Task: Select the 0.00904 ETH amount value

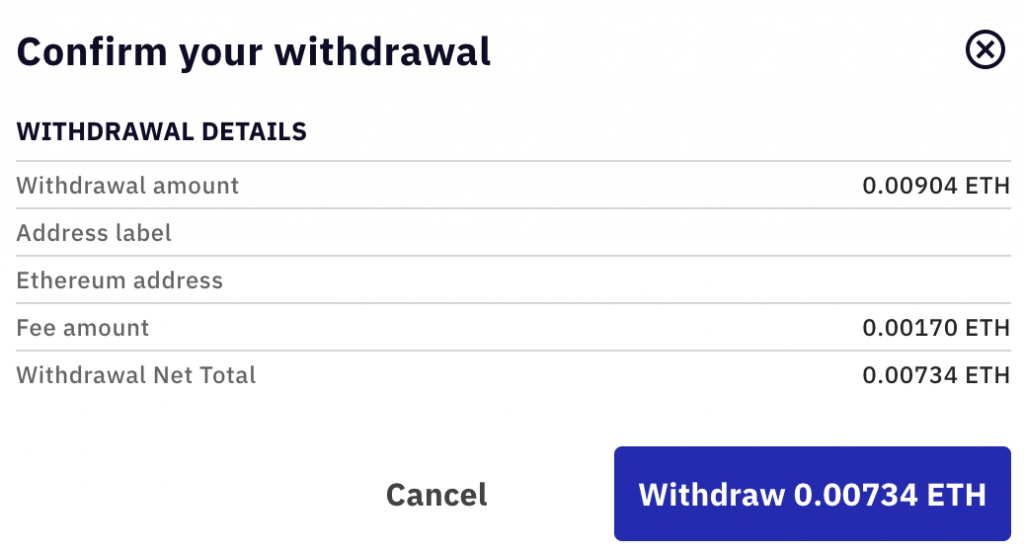Action: click(936, 185)
